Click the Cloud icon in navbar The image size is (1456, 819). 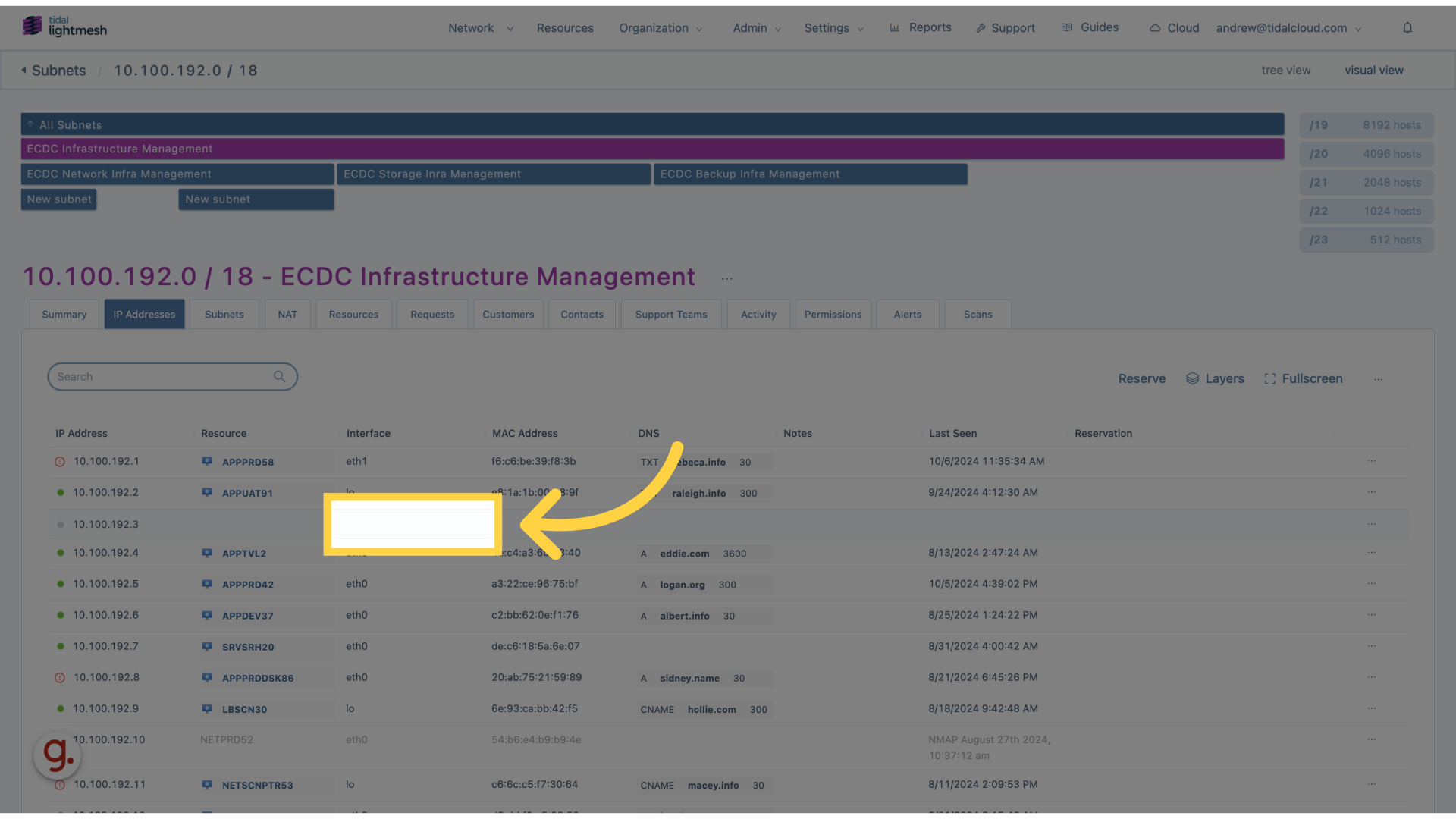coord(1155,27)
